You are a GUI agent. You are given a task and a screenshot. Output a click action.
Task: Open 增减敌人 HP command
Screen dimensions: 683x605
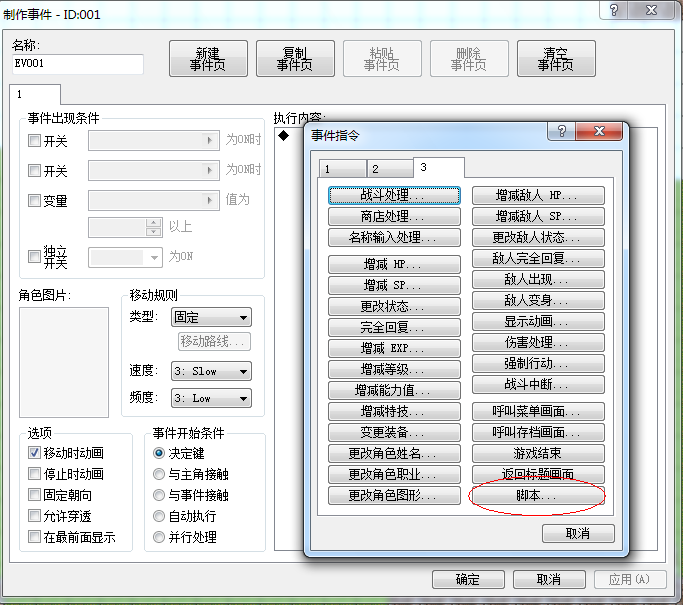point(538,195)
